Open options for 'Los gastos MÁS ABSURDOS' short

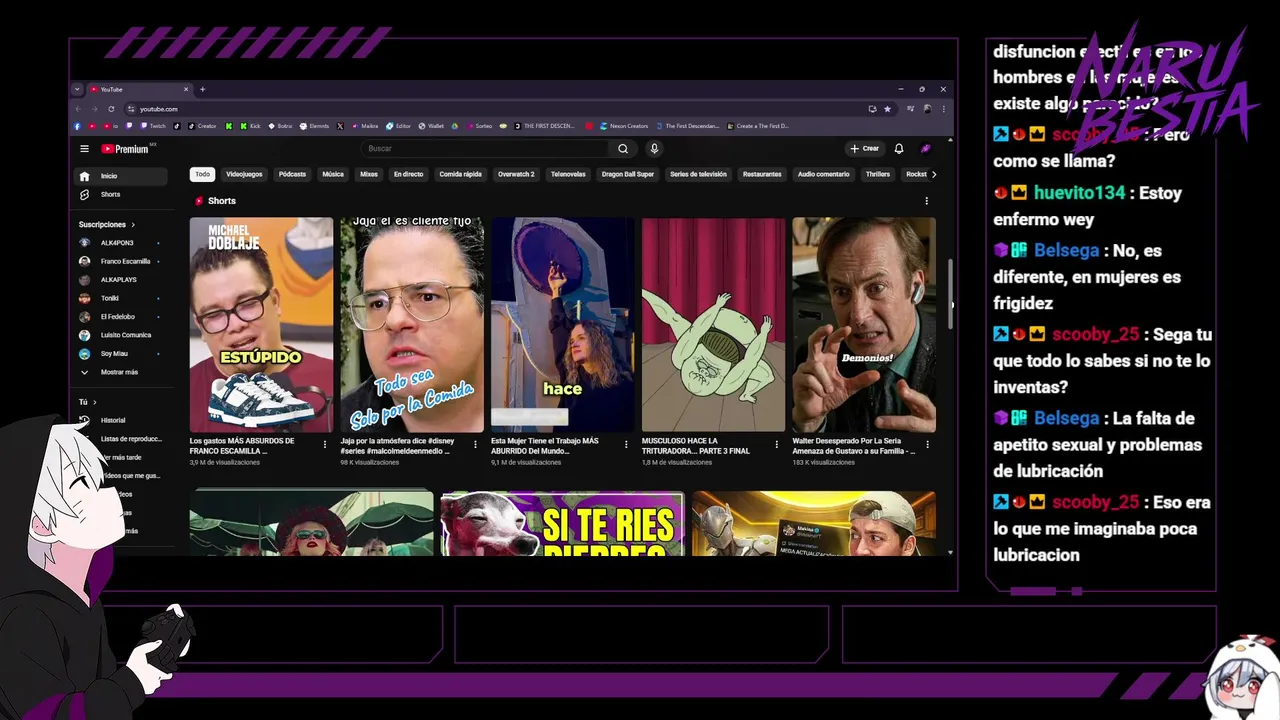pos(325,444)
